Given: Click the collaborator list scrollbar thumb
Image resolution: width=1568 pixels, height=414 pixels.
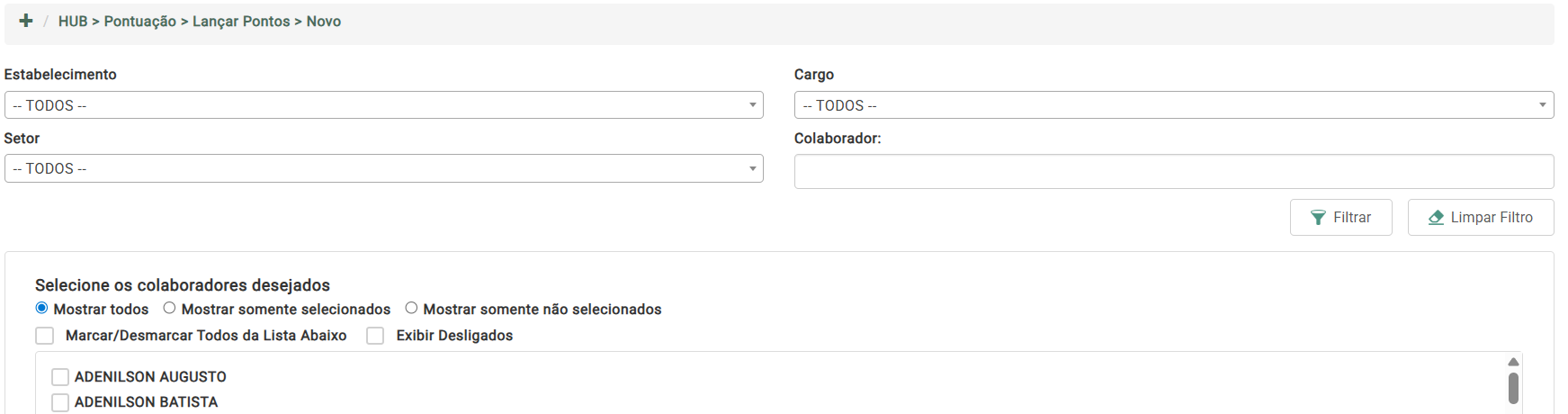Looking at the screenshot, I should click(1513, 388).
